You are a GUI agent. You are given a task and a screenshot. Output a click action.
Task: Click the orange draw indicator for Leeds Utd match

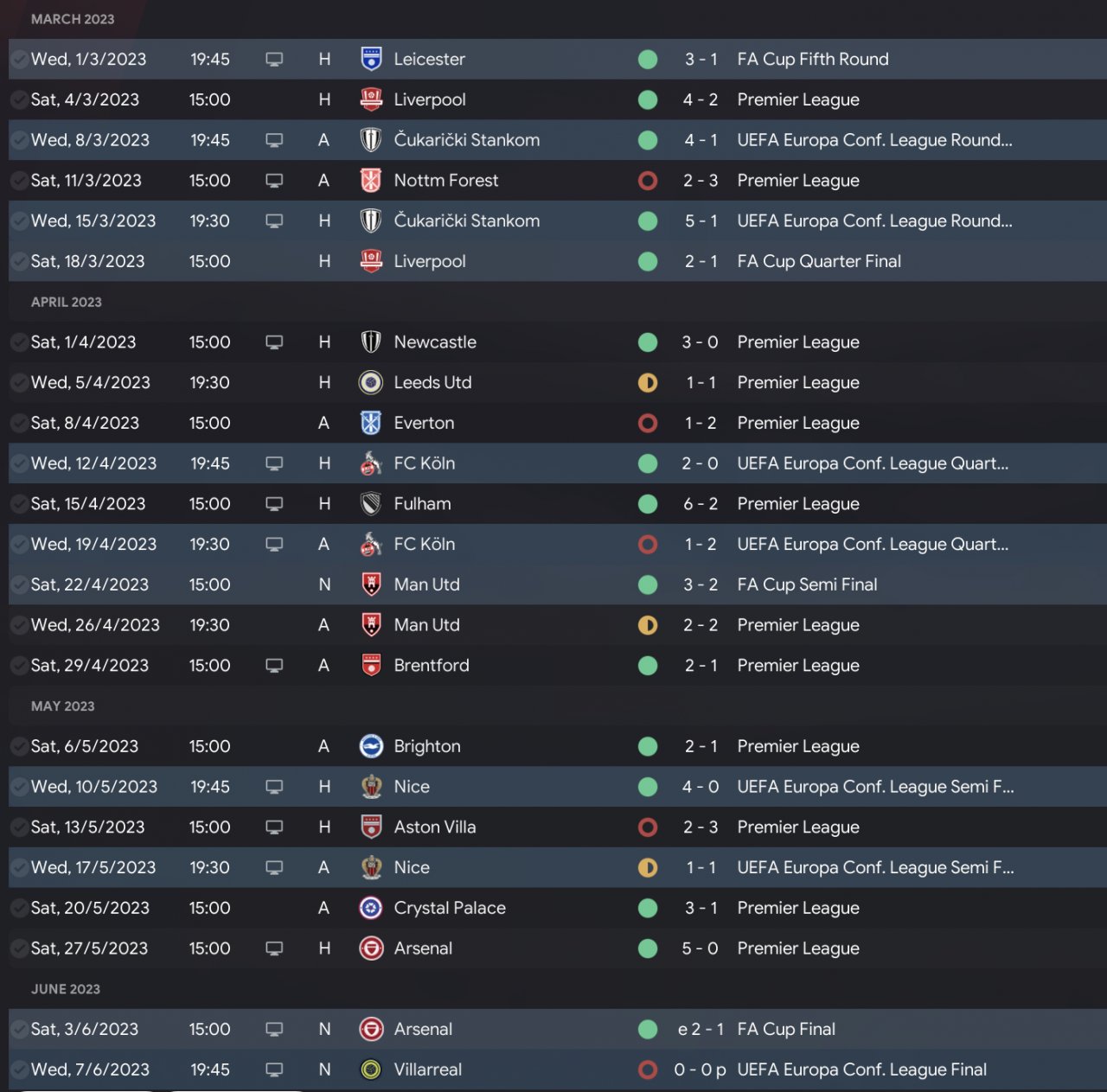(x=647, y=382)
